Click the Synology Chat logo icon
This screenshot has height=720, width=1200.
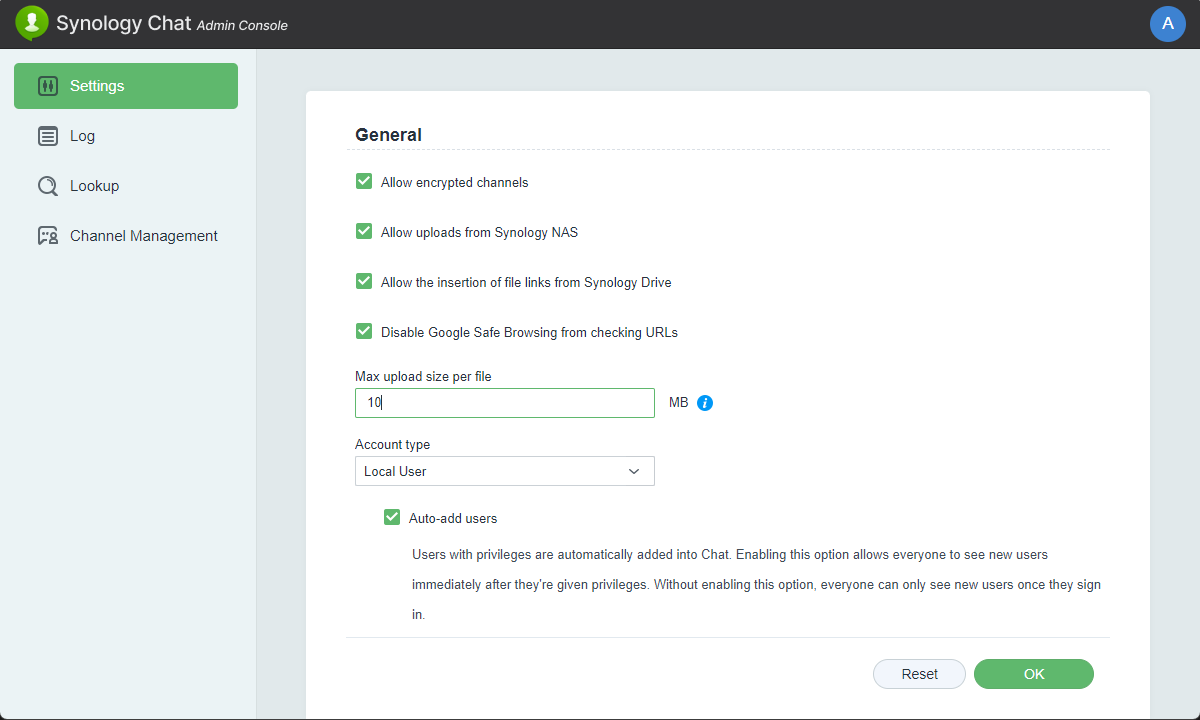(x=32, y=23)
